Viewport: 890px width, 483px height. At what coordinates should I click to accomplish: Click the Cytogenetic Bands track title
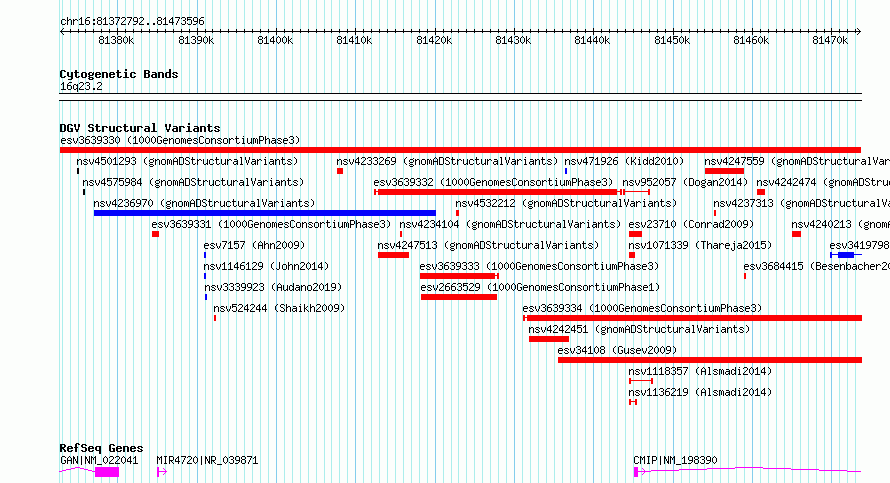119,74
